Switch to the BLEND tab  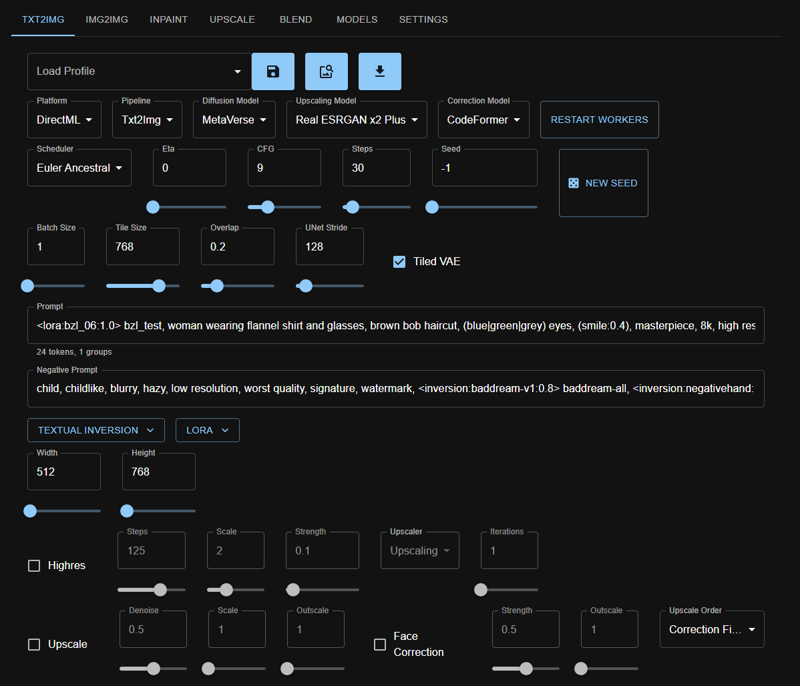(295, 19)
